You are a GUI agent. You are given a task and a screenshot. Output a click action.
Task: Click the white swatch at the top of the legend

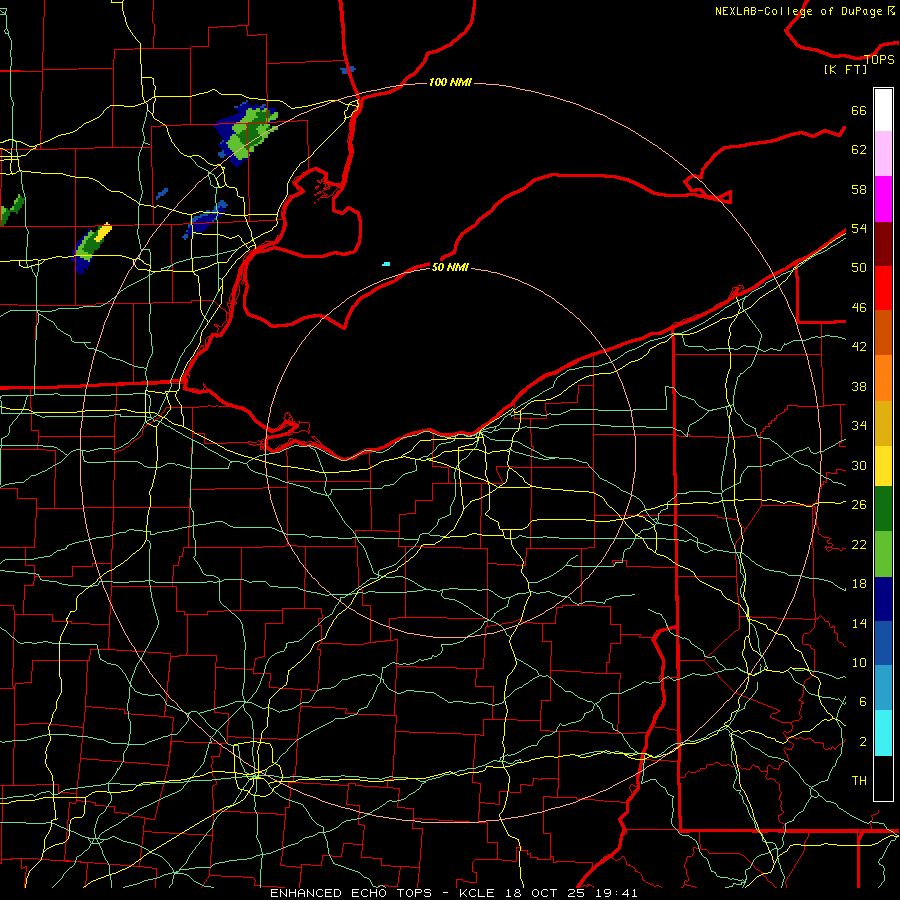point(883,110)
